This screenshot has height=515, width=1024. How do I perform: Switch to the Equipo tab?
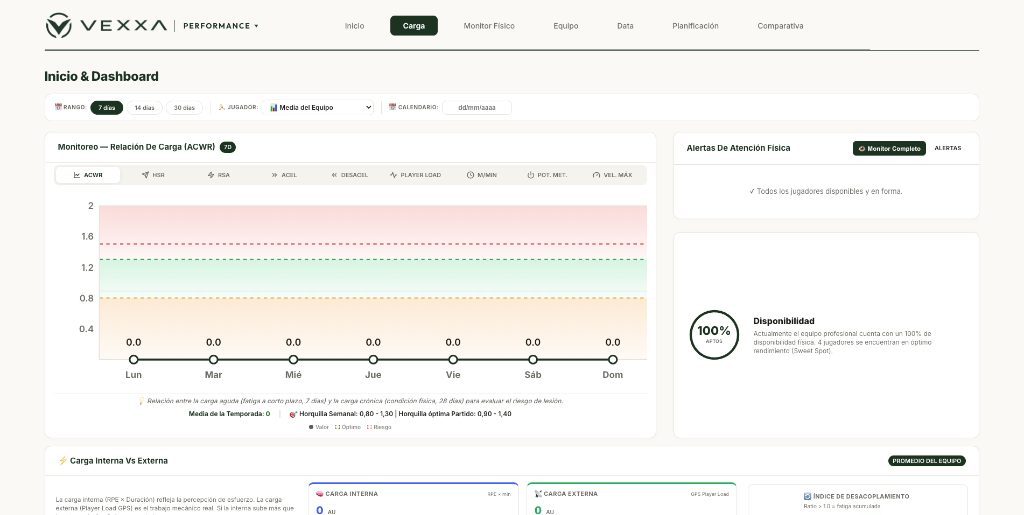pos(566,26)
